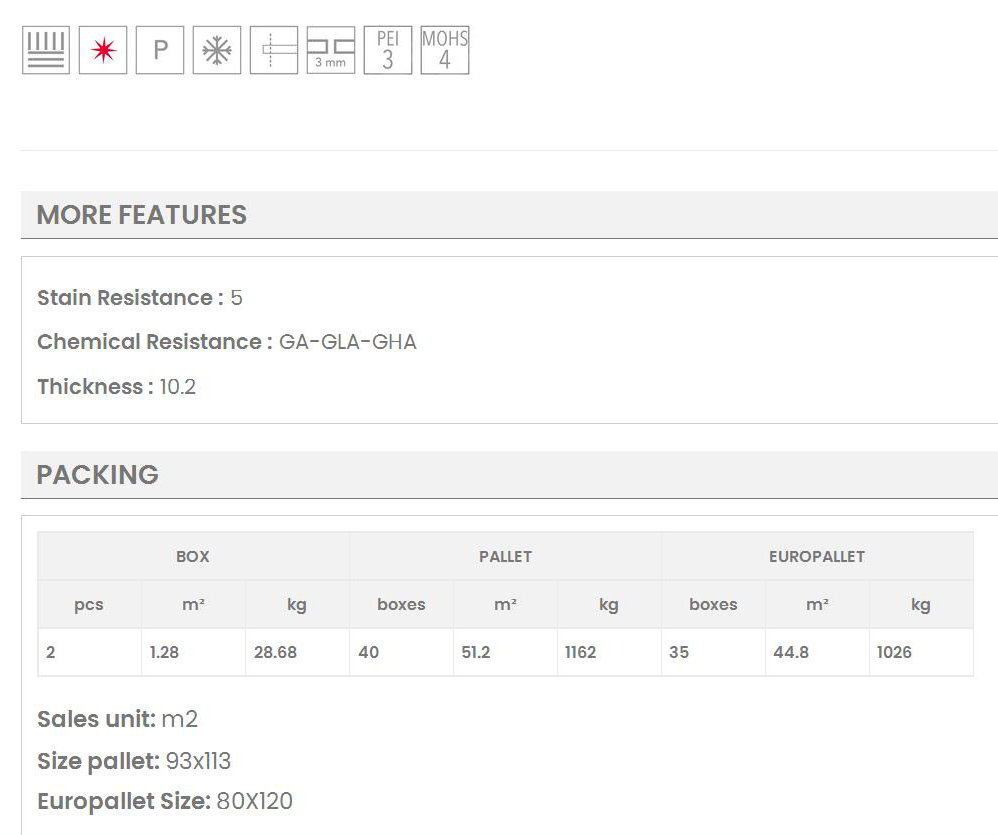Click the Thickness value 10.2
998x835 pixels.
pyautogui.click(x=178, y=387)
